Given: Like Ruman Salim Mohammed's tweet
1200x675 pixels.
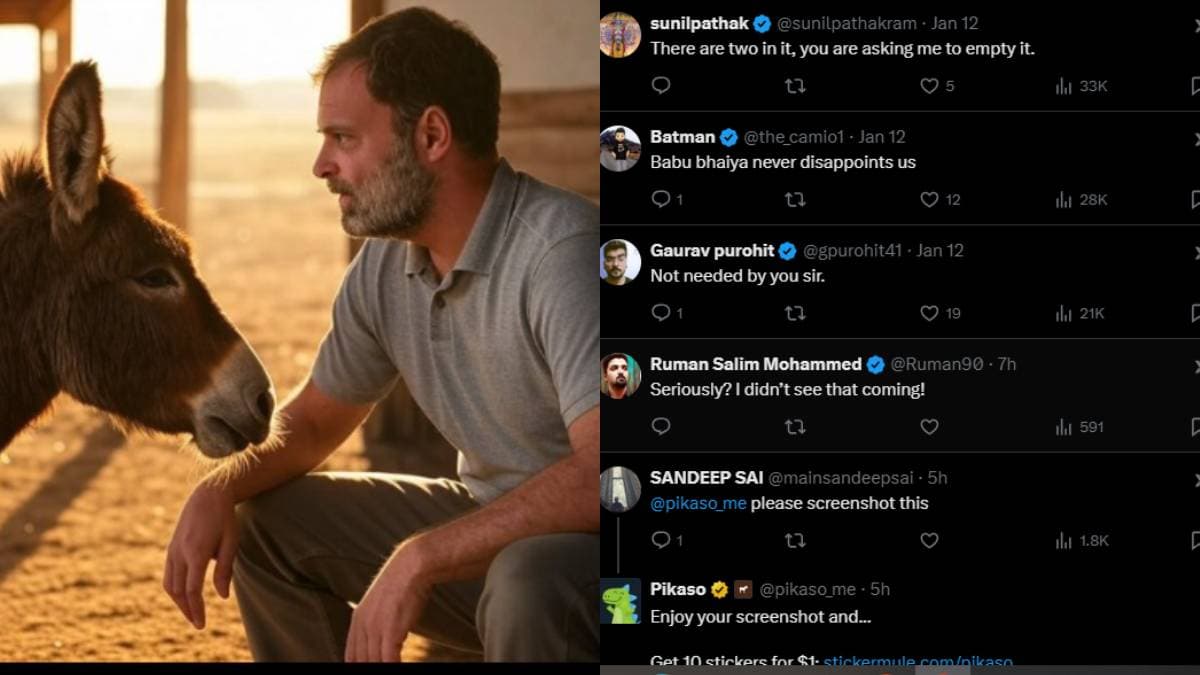Looking at the screenshot, I should coord(929,427).
